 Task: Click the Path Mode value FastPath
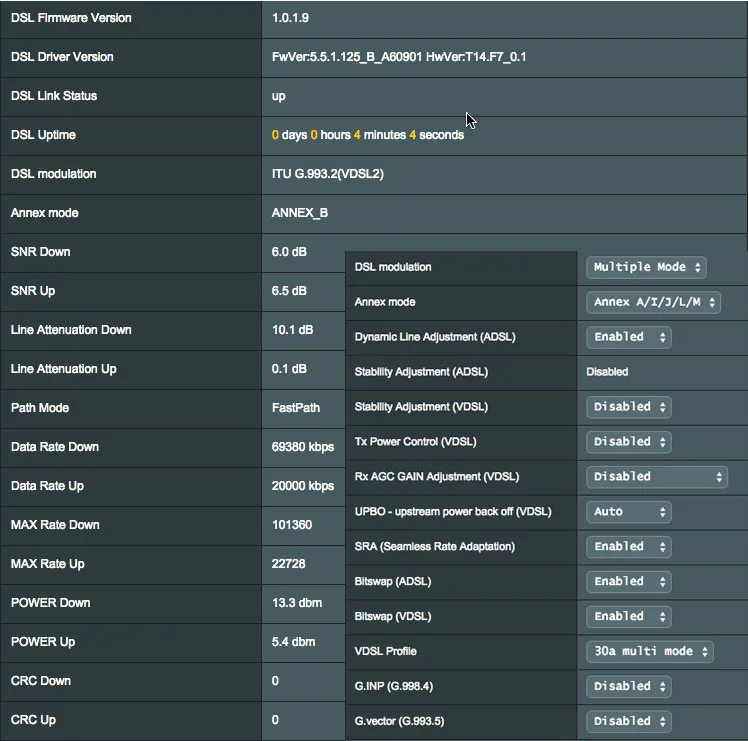[x=296, y=408]
